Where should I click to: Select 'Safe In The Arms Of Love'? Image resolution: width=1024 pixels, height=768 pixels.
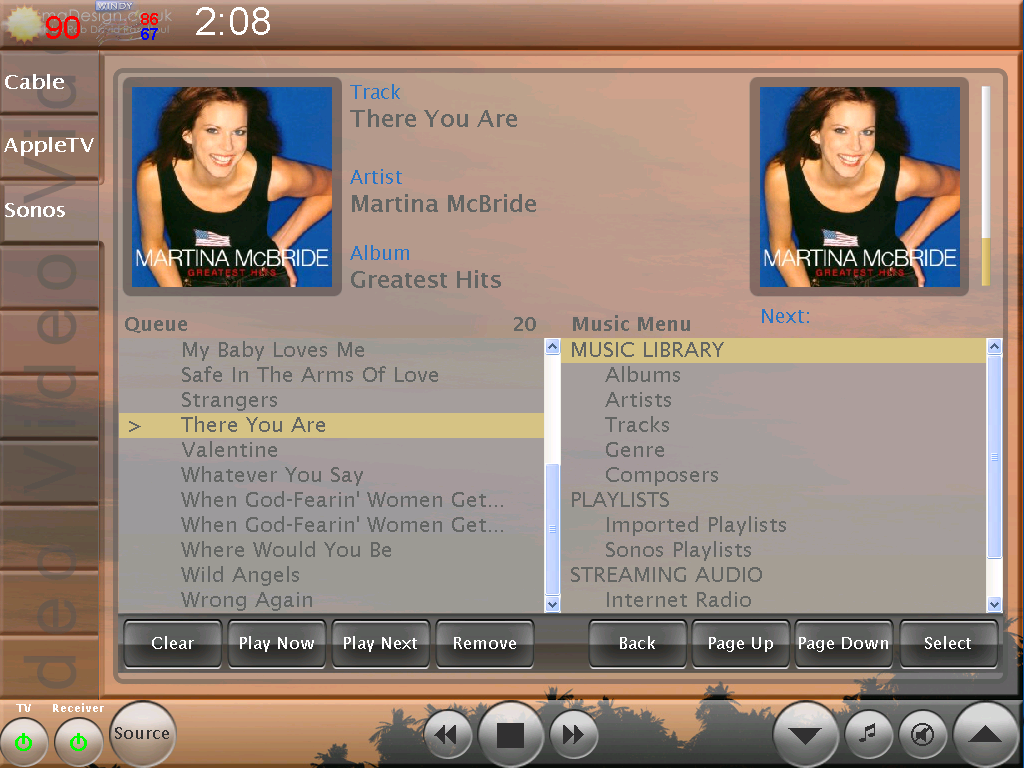tap(331, 375)
